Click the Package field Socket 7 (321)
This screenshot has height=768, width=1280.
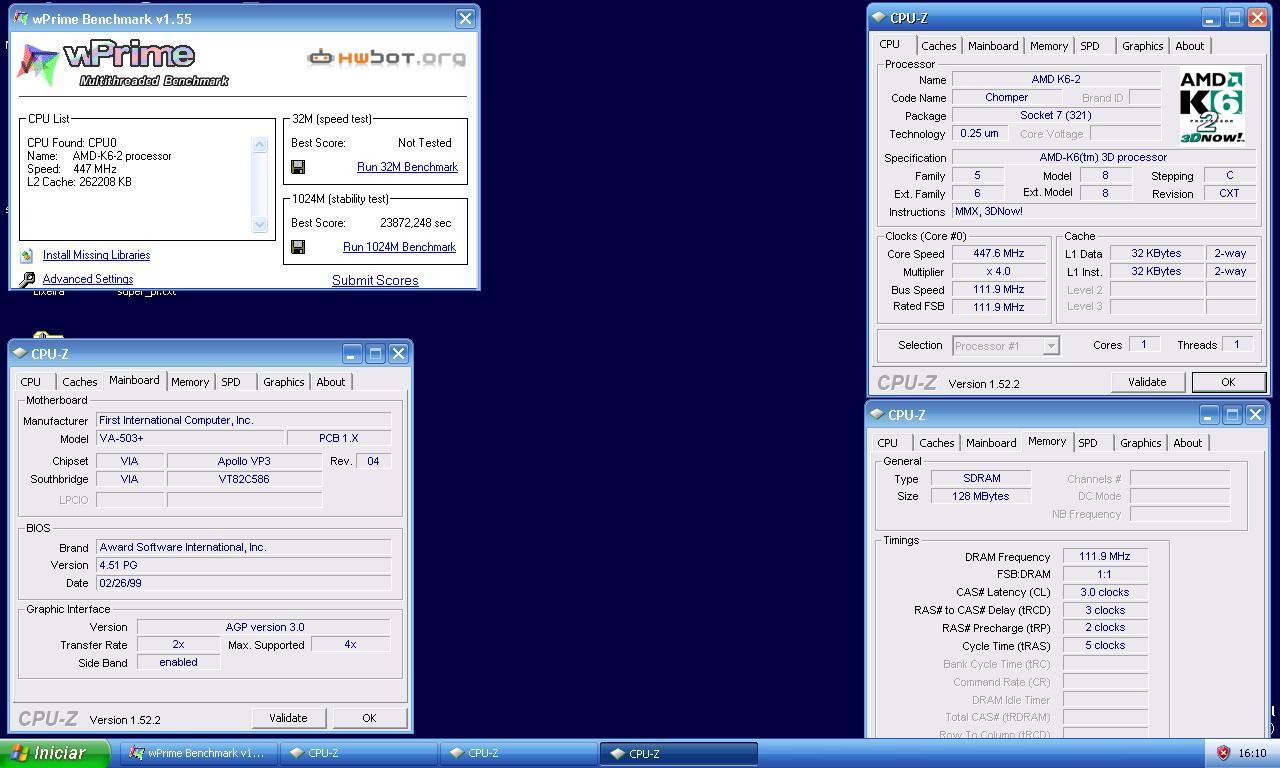click(1056, 116)
